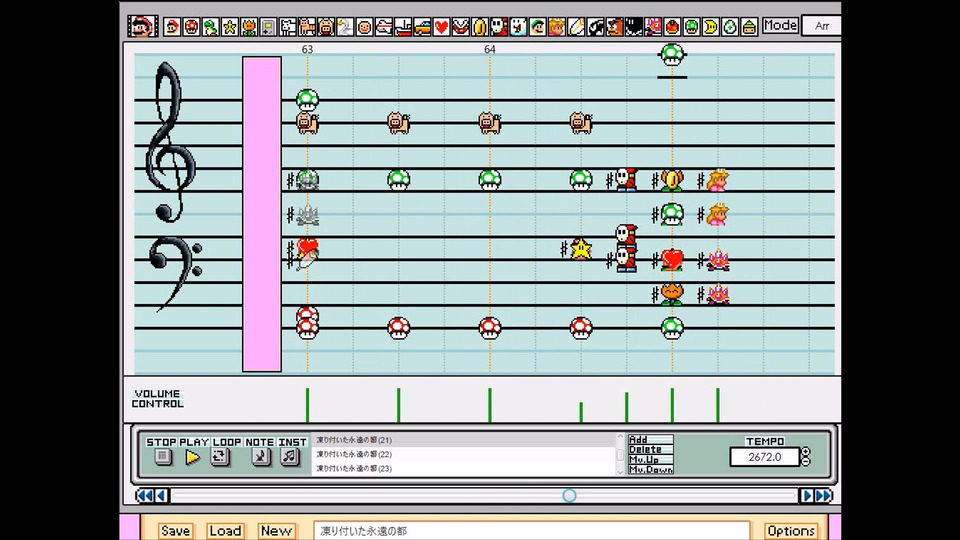Image resolution: width=960 pixels, height=540 pixels.
Task: Step back one measure with left arrow
Action: [161, 495]
